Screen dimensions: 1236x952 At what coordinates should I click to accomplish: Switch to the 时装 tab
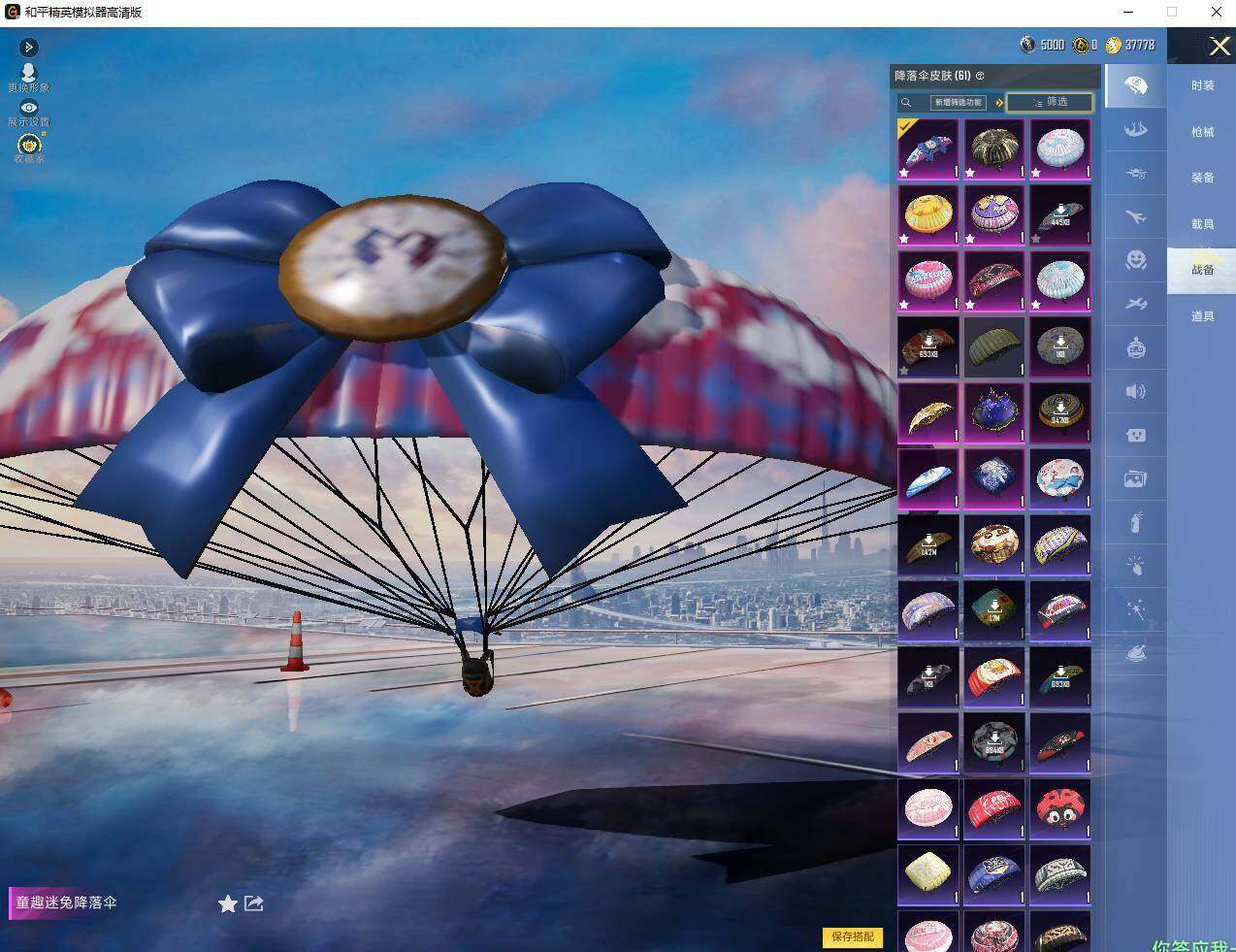pyautogui.click(x=1203, y=85)
